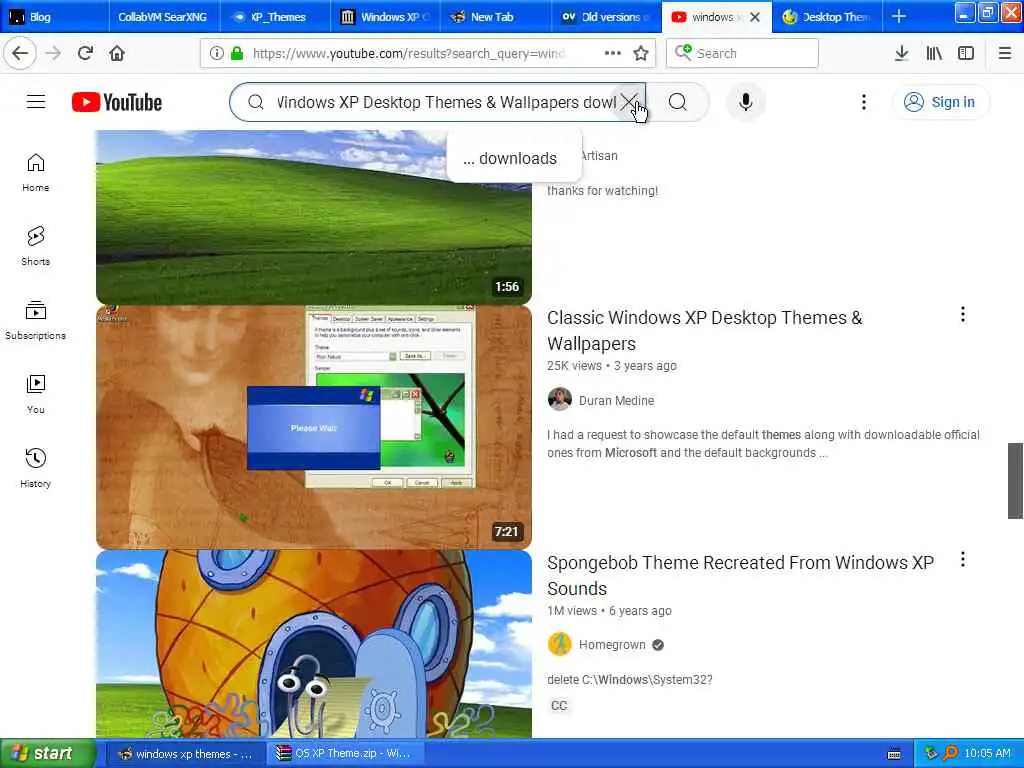Screen dimensions: 1024x768
Task: Open Homegrown channel name link
Action: tap(612, 645)
